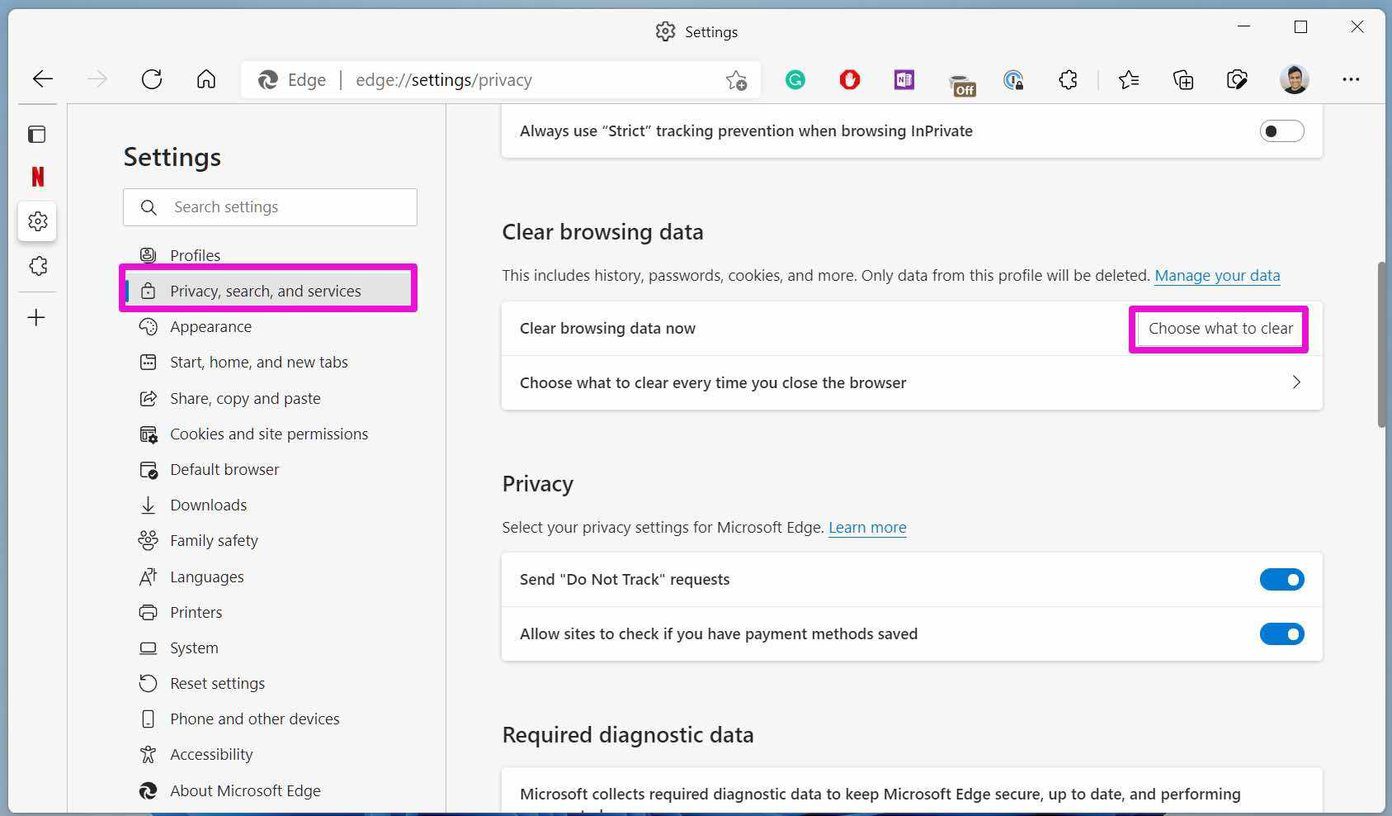Open the Grammarly extension icon
This screenshot has height=816, width=1392.
point(795,80)
